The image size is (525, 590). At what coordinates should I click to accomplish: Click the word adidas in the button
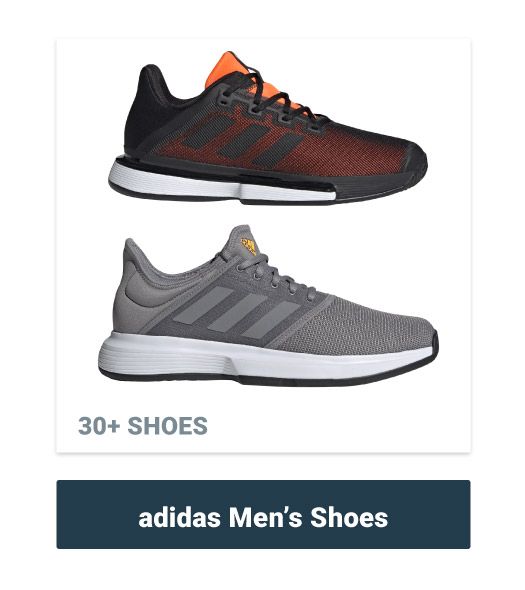coord(179,517)
